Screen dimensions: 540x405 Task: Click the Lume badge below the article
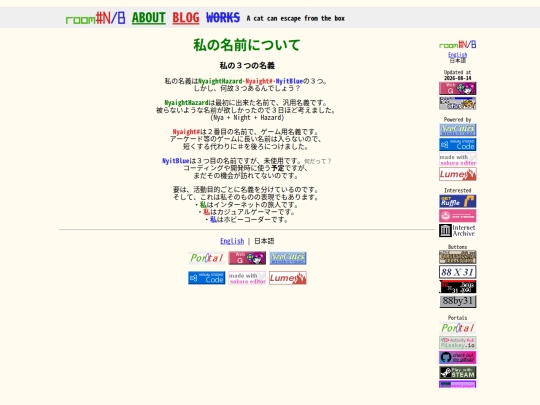point(288,278)
